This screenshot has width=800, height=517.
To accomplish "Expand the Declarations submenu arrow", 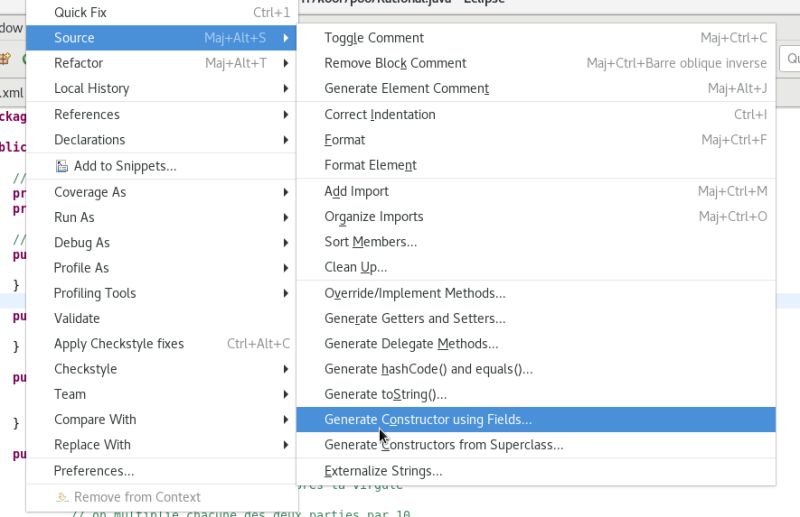I will [x=286, y=140].
